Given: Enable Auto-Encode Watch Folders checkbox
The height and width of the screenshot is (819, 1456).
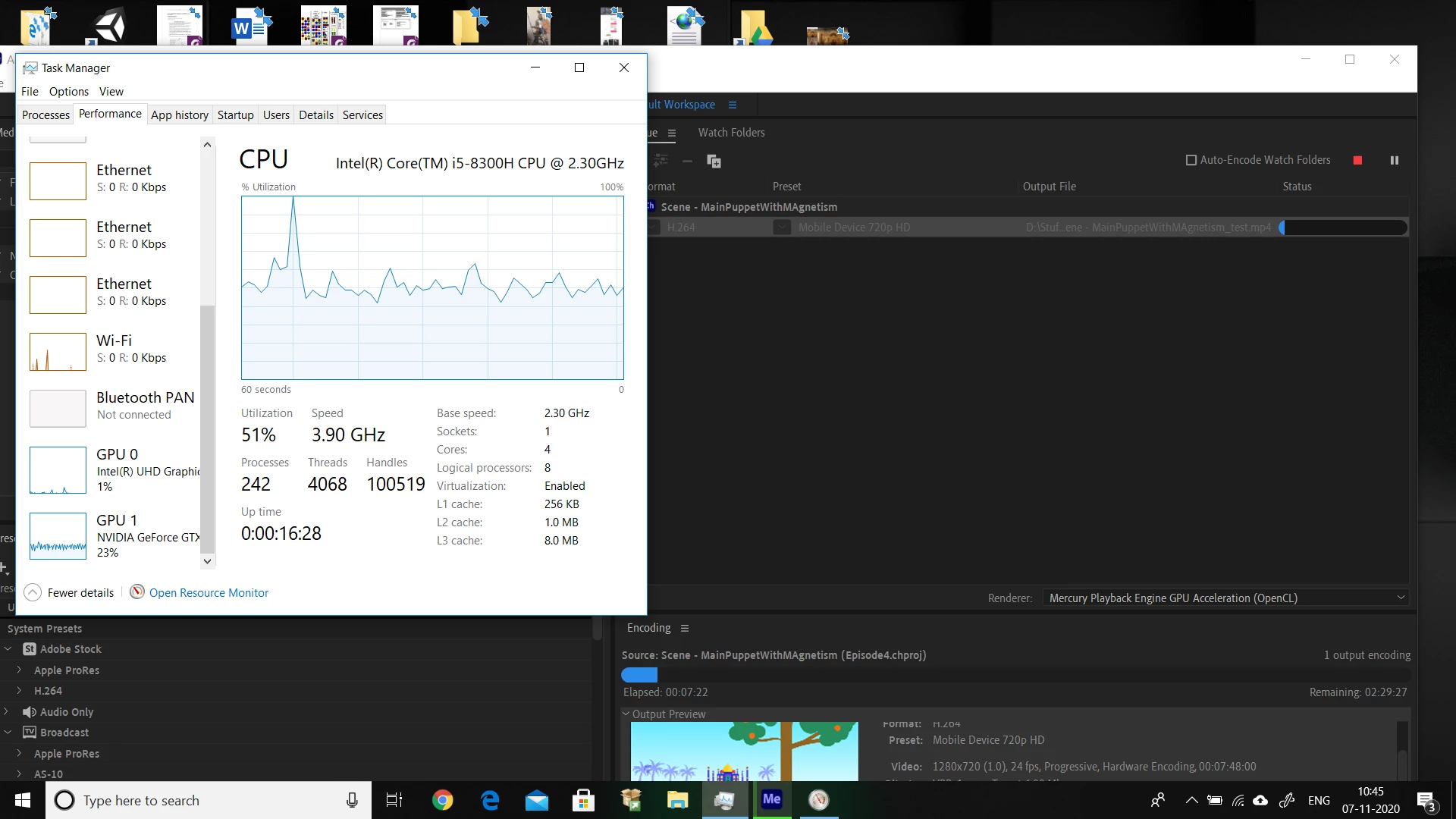Looking at the screenshot, I should click(x=1191, y=160).
